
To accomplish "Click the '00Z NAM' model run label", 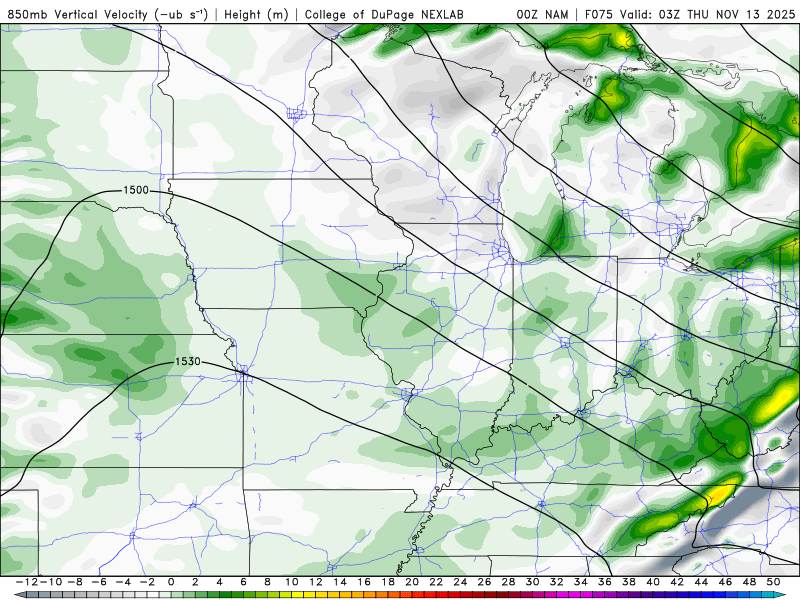I will click(x=542, y=15).
